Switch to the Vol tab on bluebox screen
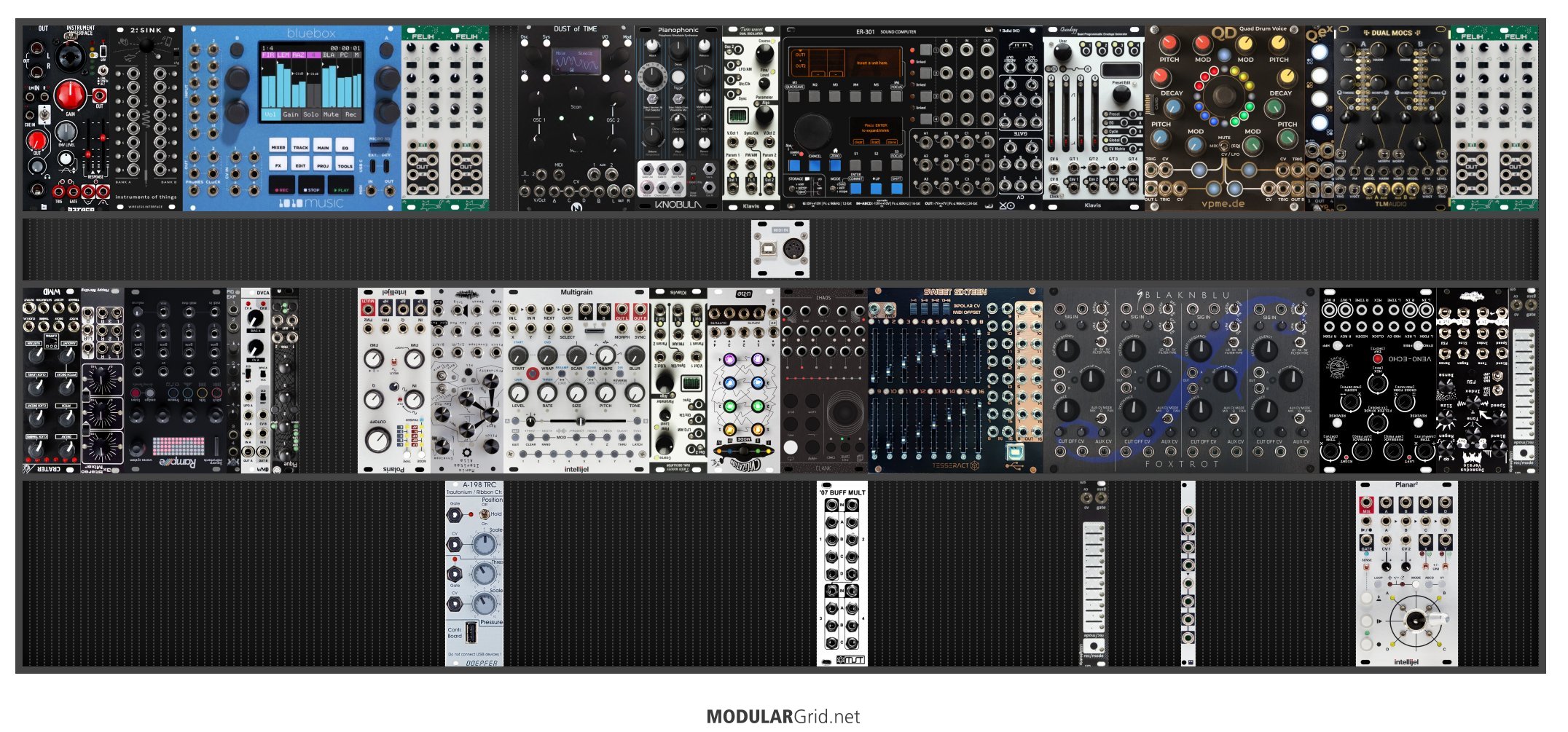This screenshot has height=732, width=1568. pyautogui.click(x=270, y=114)
